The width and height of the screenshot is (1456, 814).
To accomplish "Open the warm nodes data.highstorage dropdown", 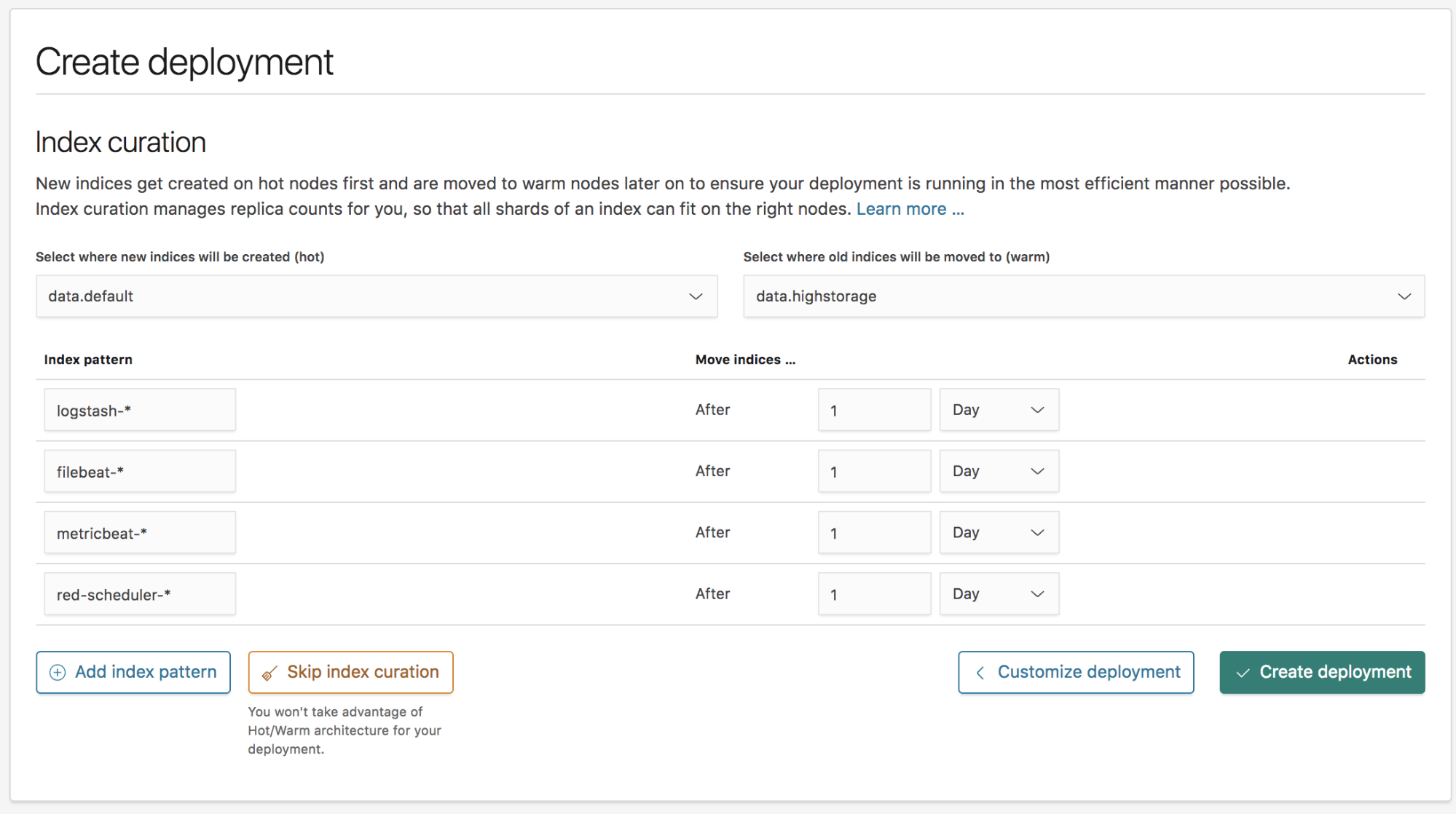I will tap(1084, 296).
